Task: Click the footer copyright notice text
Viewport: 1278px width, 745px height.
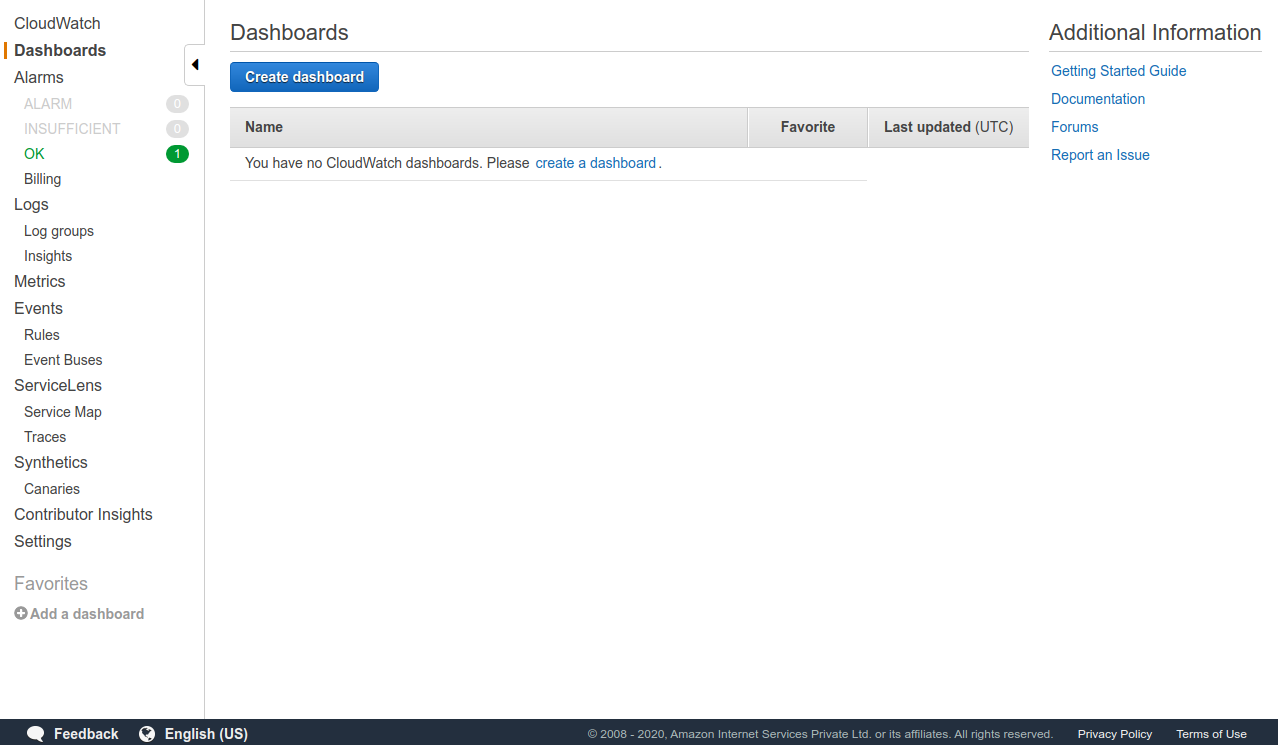Action: tap(820, 734)
